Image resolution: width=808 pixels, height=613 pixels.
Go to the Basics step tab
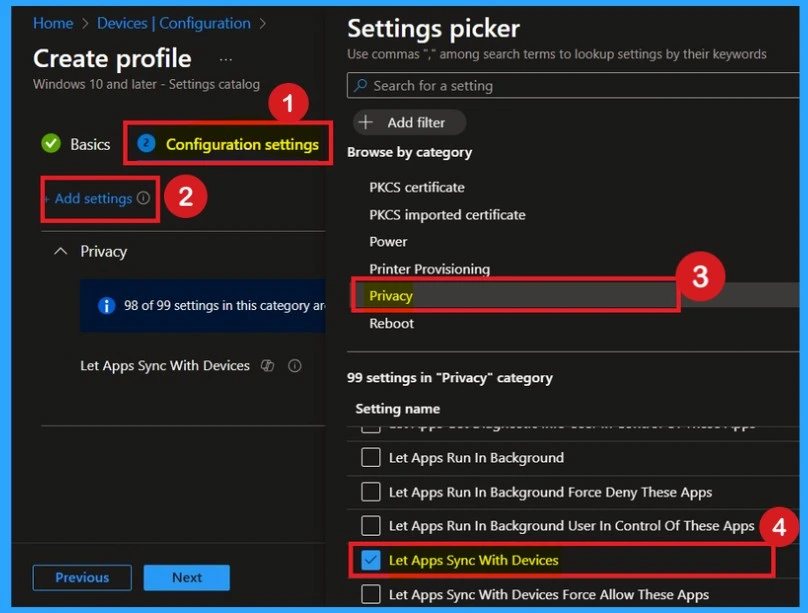tap(89, 144)
